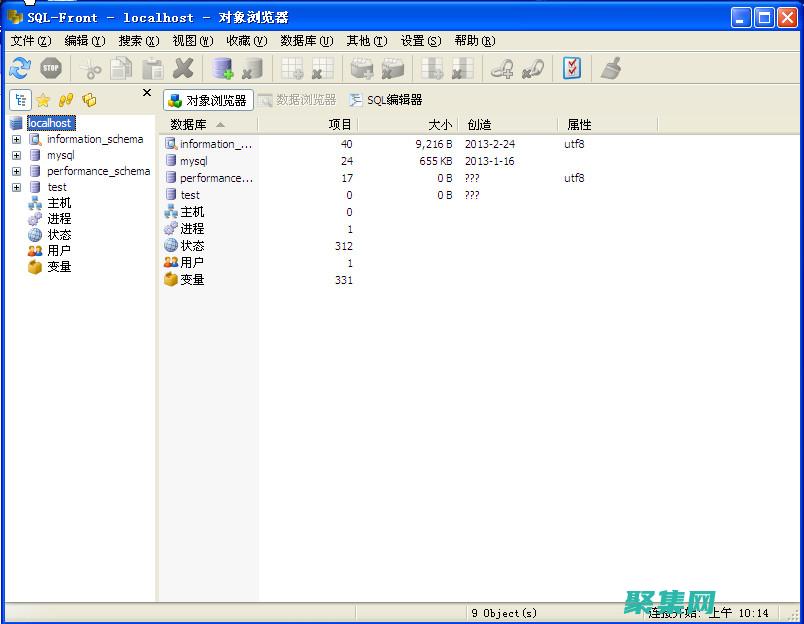Select the Cut (scissors) toolbar icon
Viewport: 804px width, 624px height.
tap(88, 68)
